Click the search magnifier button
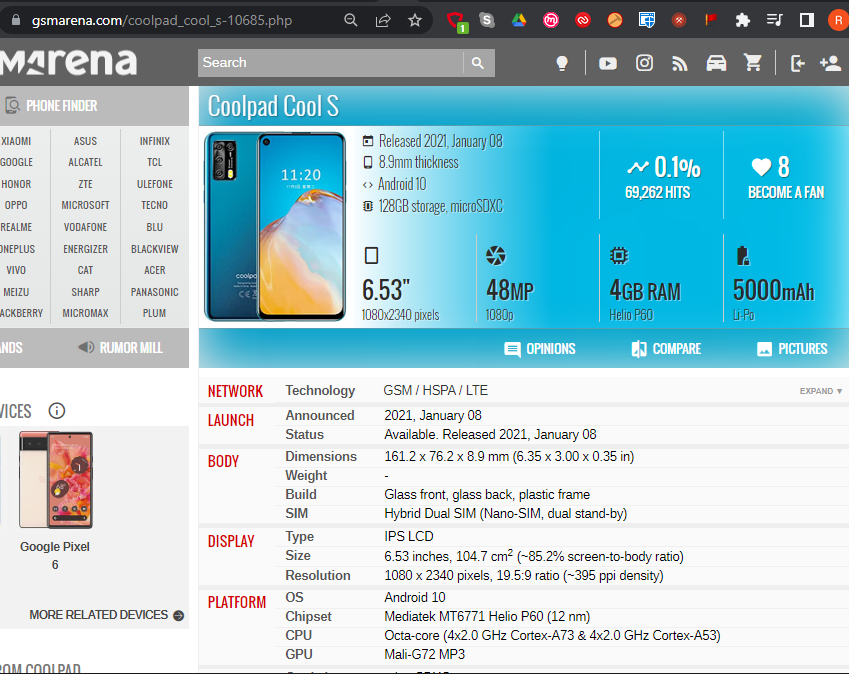The width and height of the screenshot is (849, 674). (x=478, y=62)
